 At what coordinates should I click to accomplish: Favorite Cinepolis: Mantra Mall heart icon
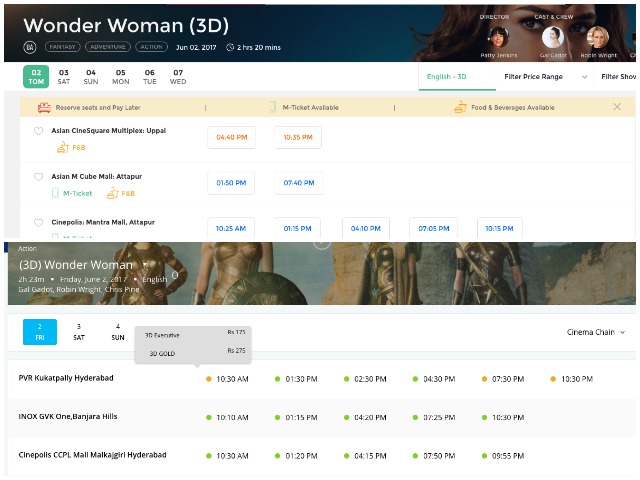pyautogui.click(x=38, y=222)
